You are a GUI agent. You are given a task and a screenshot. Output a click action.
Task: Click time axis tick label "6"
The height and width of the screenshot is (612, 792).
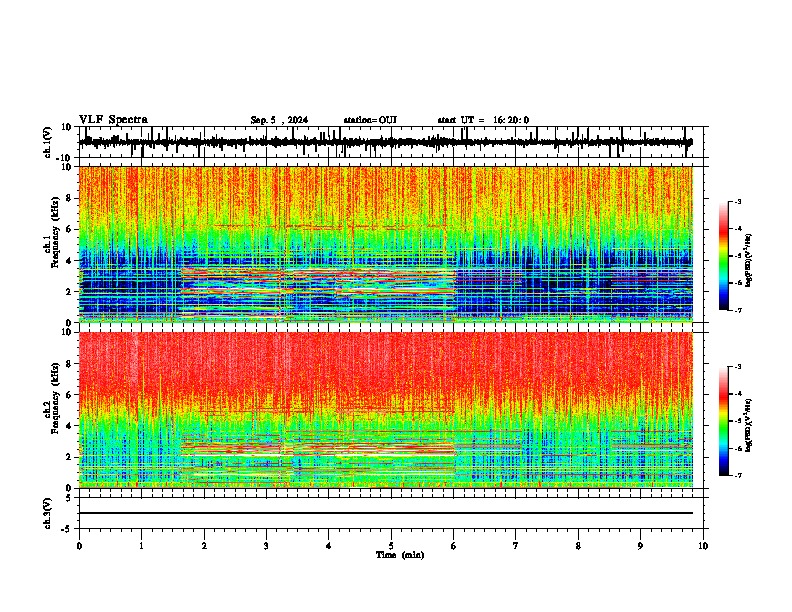(454, 546)
